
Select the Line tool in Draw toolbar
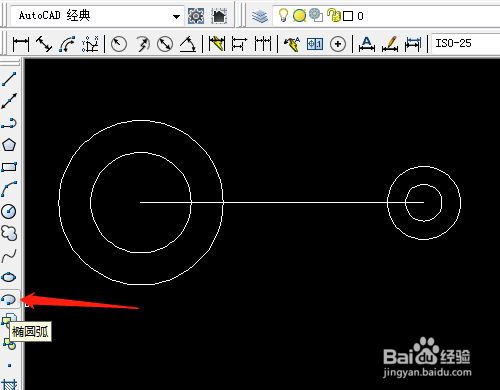tap(9, 79)
